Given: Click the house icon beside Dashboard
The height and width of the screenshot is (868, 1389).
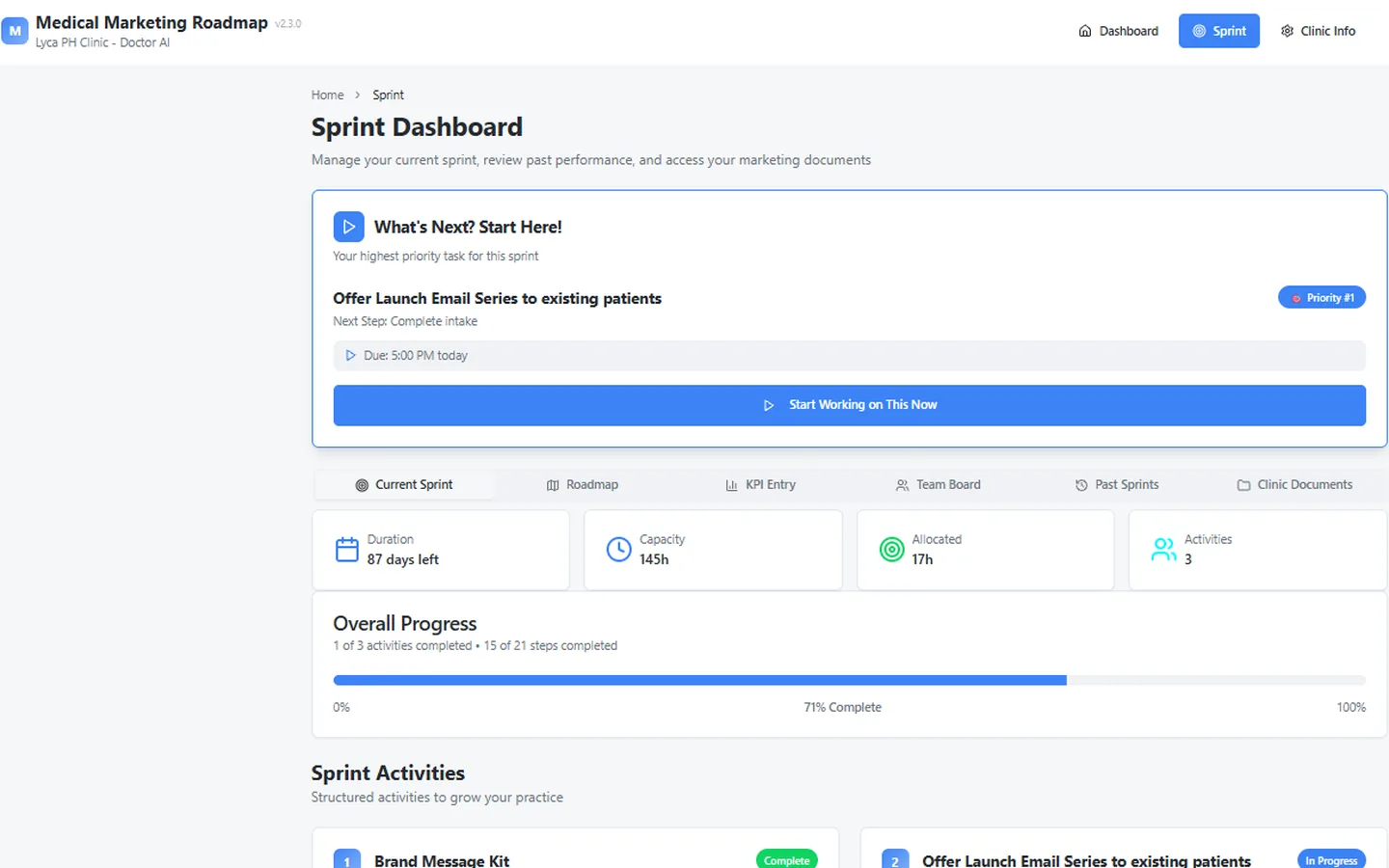Looking at the screenshot, I should click(1085, 31).
